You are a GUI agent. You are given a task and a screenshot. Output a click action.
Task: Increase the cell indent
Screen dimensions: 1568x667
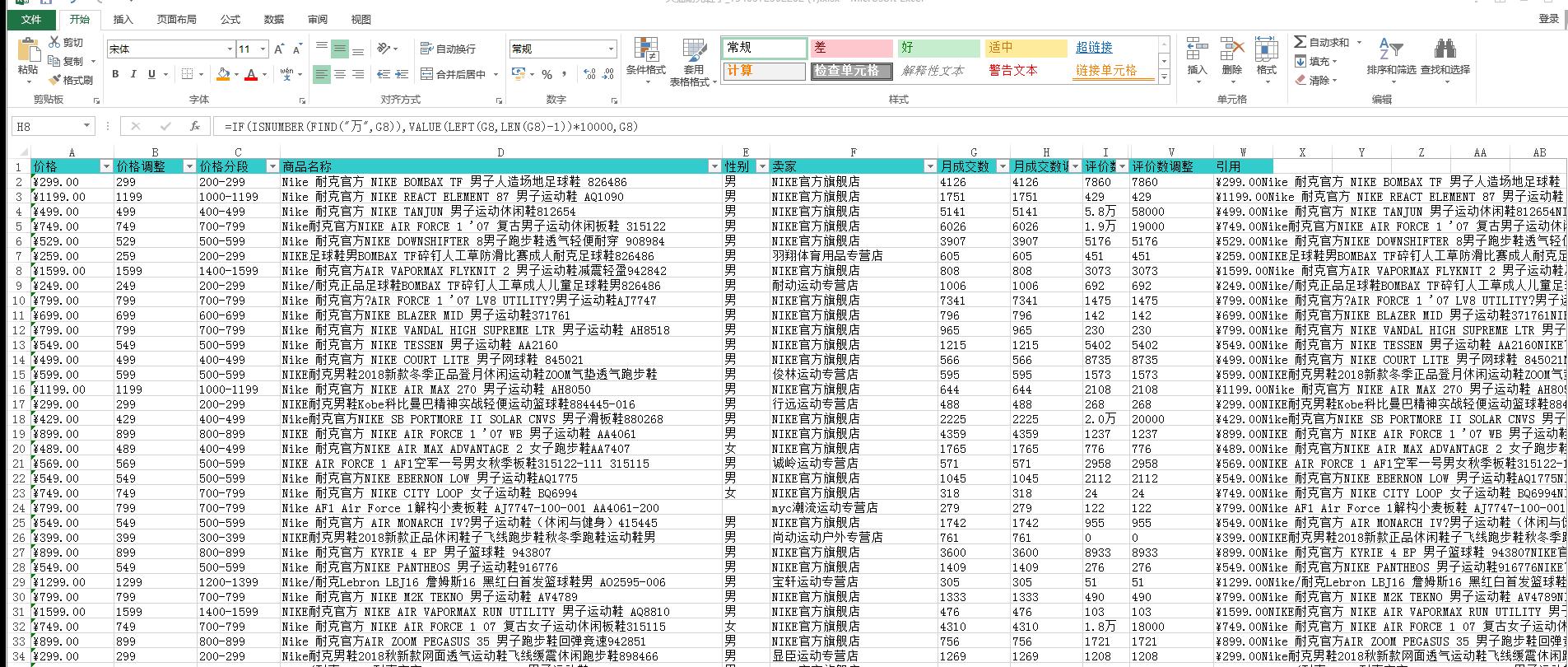click(401, 74)
